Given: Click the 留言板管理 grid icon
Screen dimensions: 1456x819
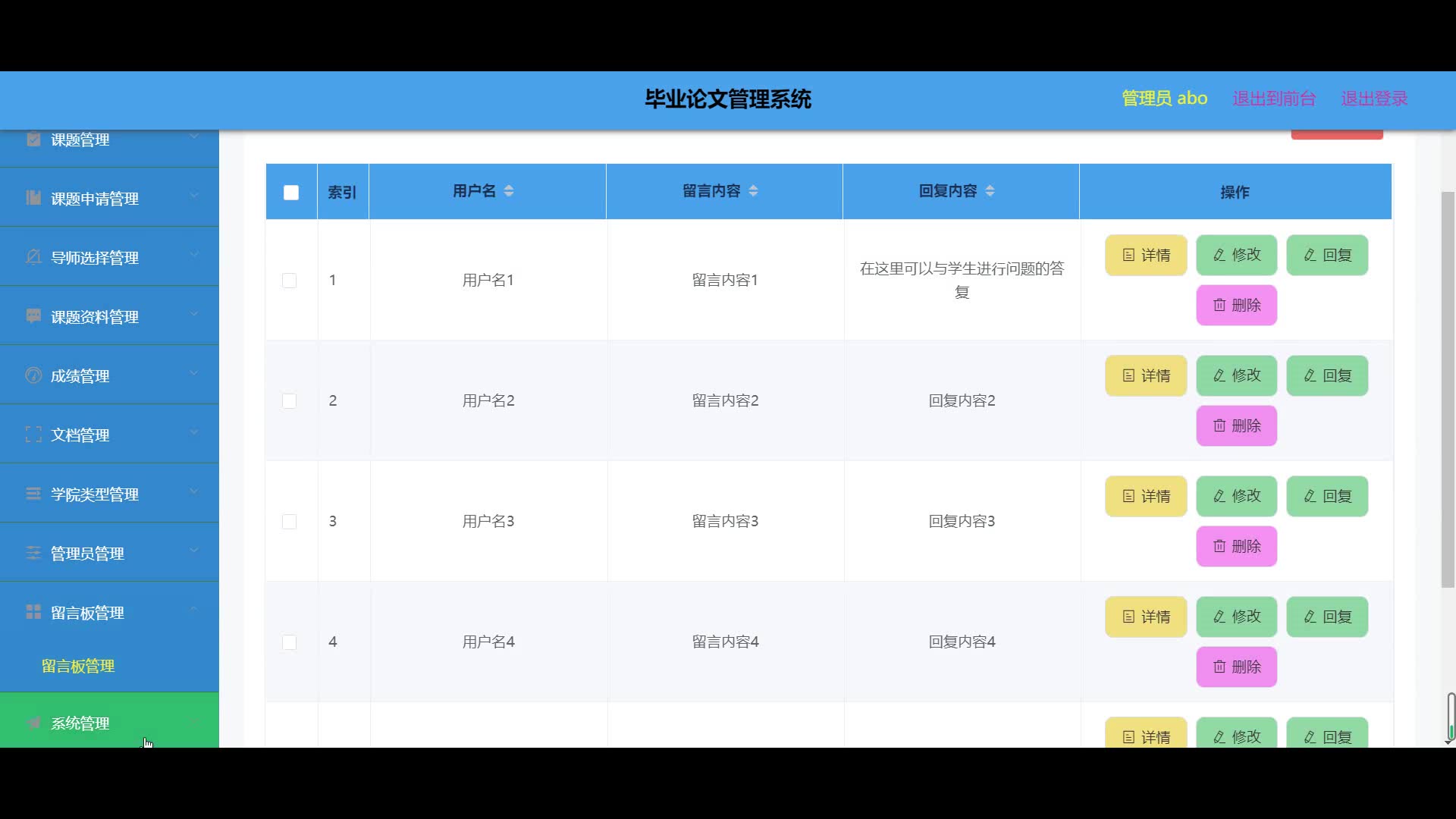Looking at the screenshot, I should click(33, 612).
